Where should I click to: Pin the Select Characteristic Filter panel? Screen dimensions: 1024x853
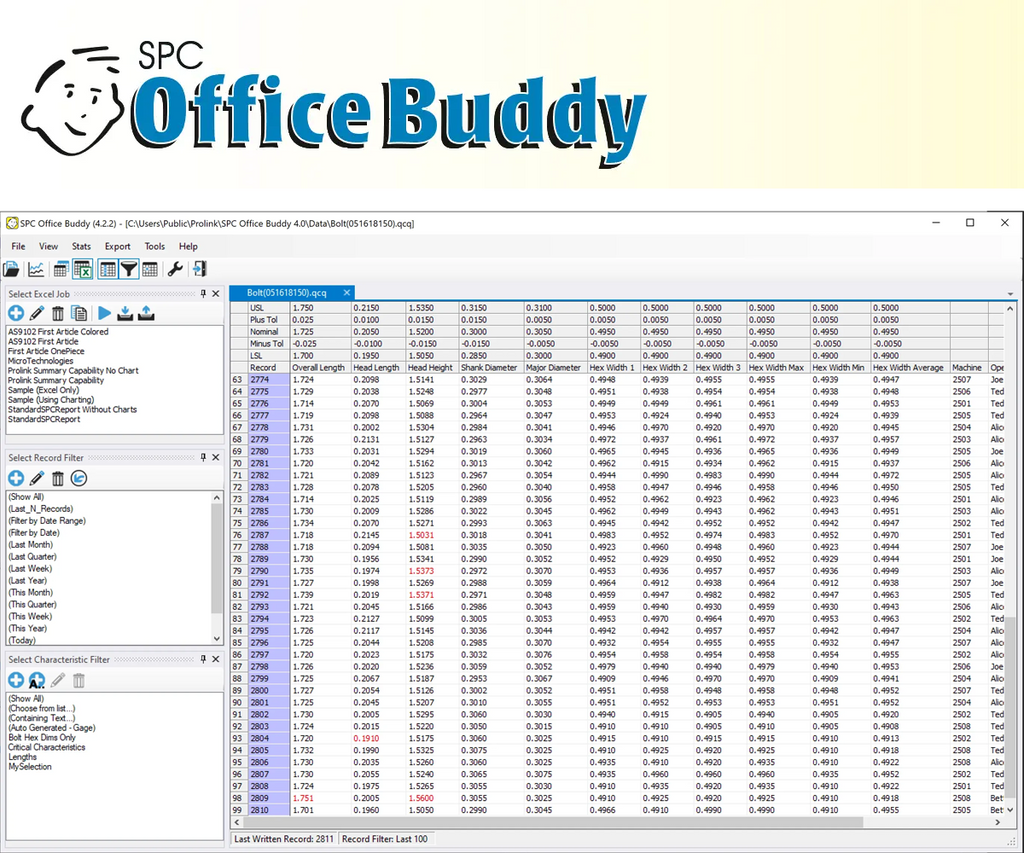click(203, 659)
